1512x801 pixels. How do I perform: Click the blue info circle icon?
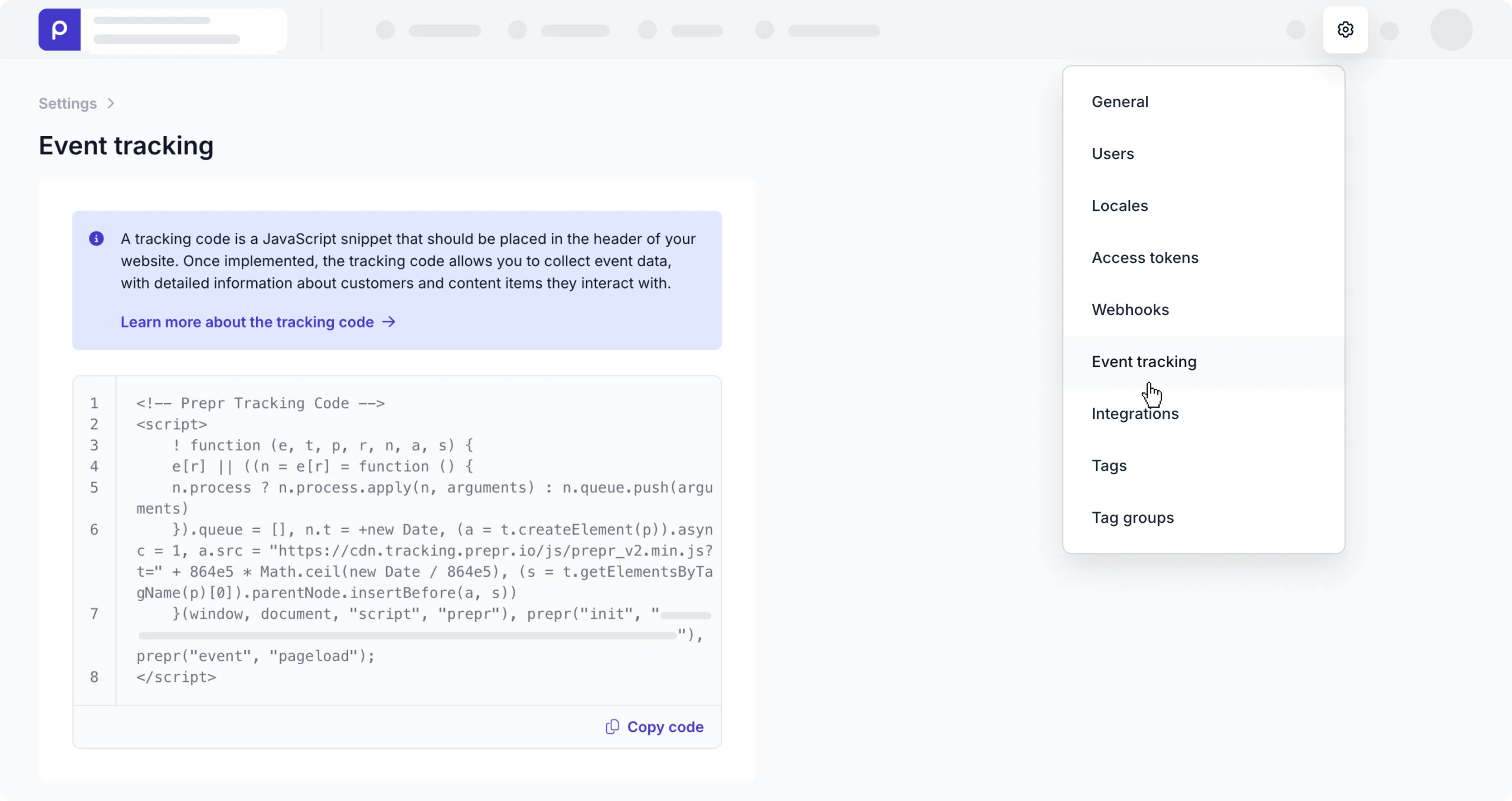96,238
